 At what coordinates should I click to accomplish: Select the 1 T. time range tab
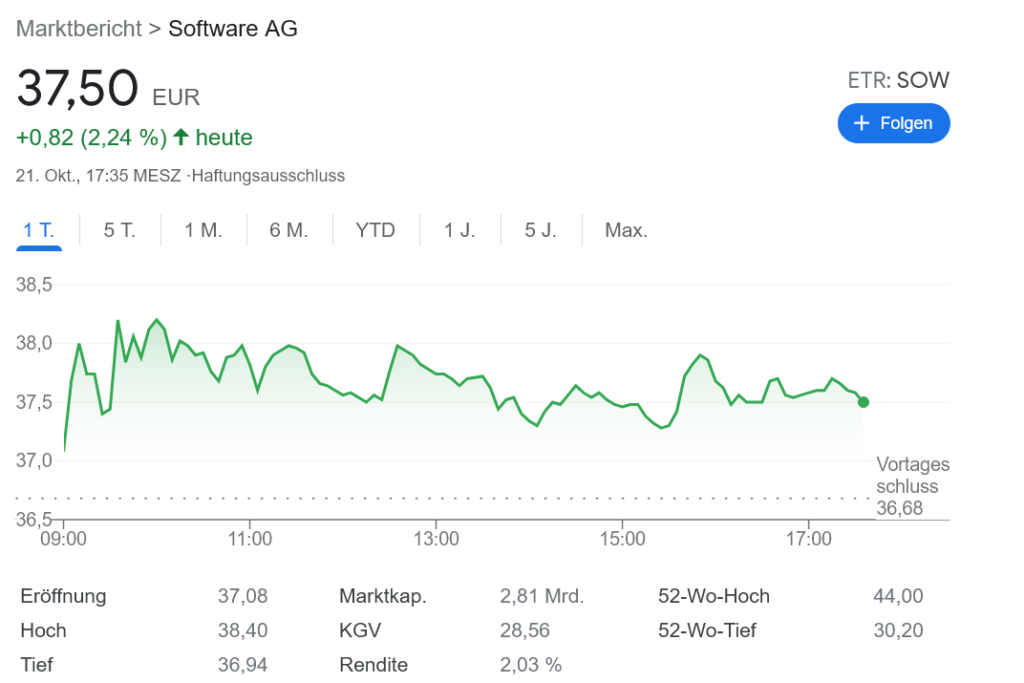click(39, 230)
